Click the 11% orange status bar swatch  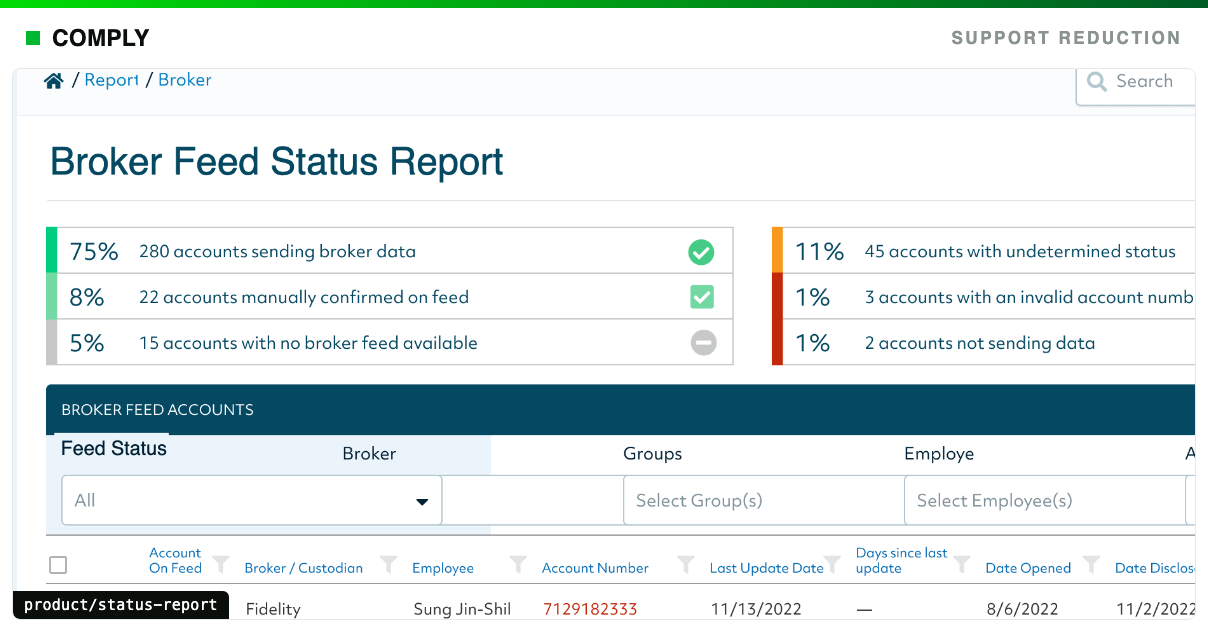pyautogui.click(x=777, y=251)
